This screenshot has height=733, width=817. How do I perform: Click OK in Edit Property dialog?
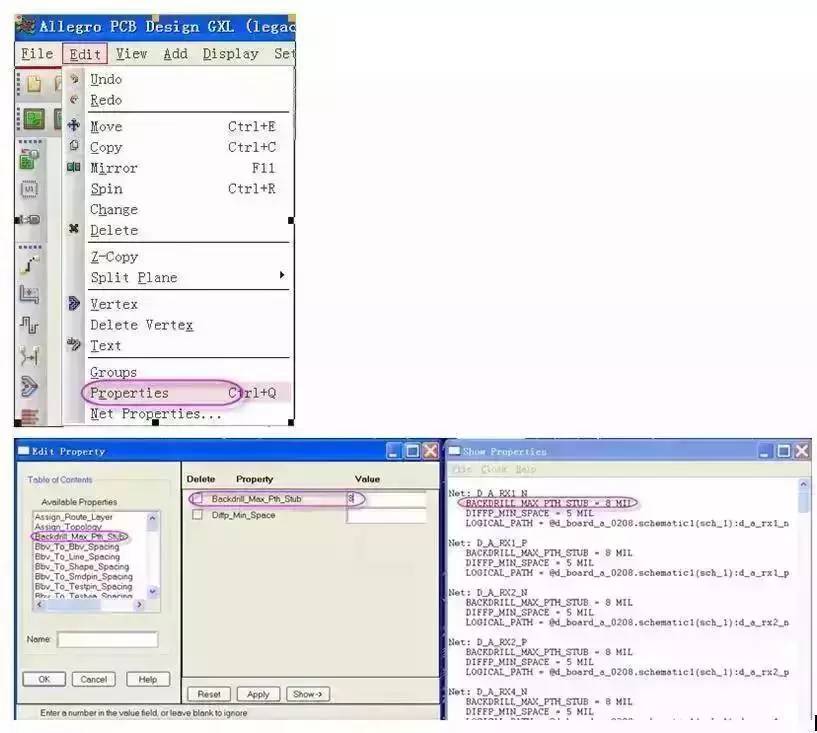click(44, 679)
